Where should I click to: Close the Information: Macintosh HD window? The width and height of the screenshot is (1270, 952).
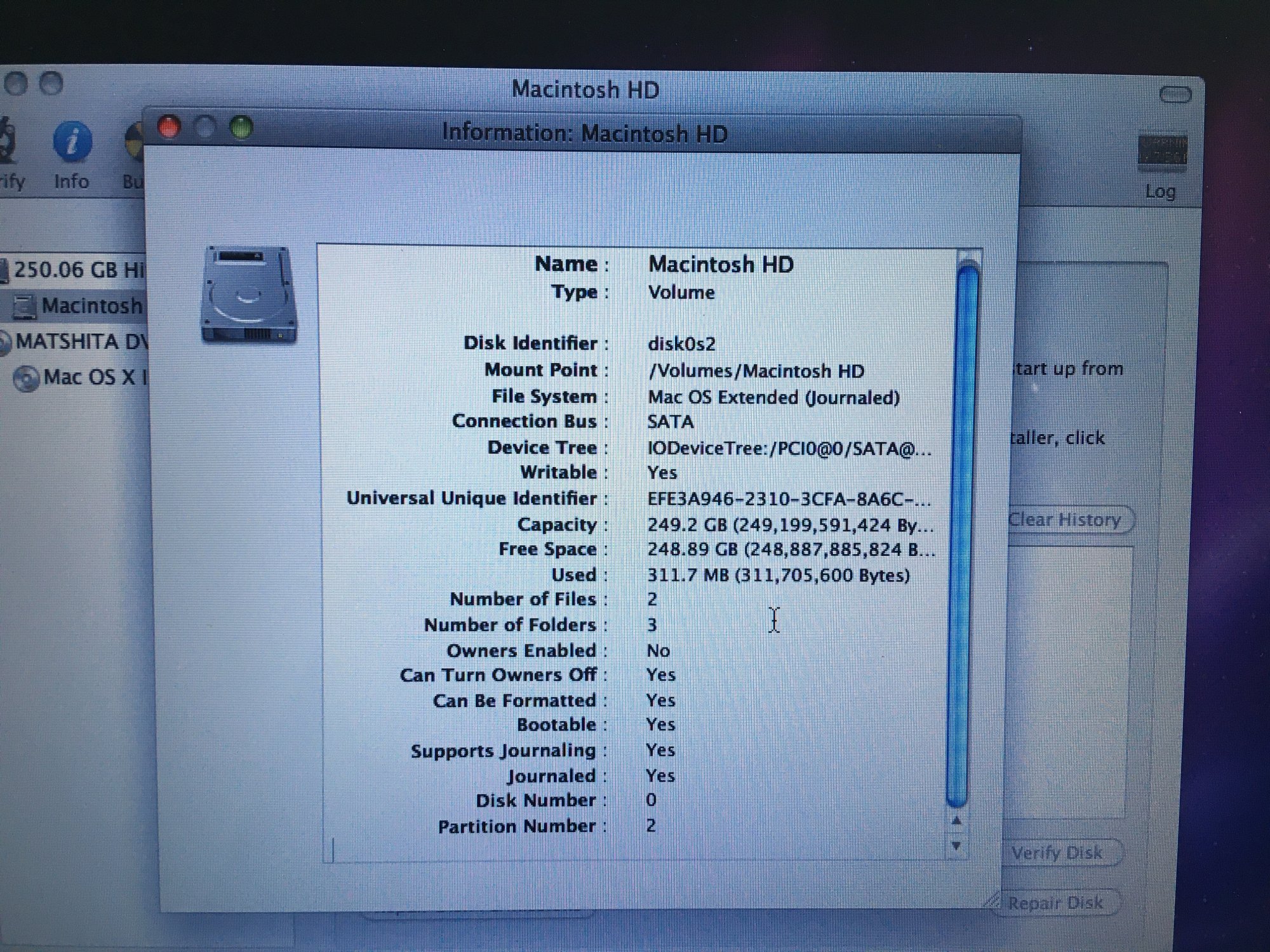(169, 128)
